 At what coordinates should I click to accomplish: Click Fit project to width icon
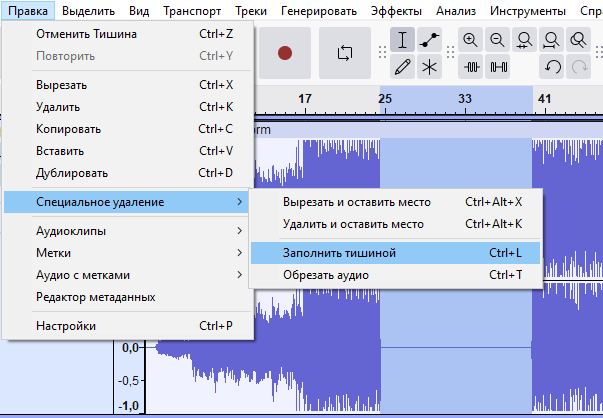coord(551,40)
